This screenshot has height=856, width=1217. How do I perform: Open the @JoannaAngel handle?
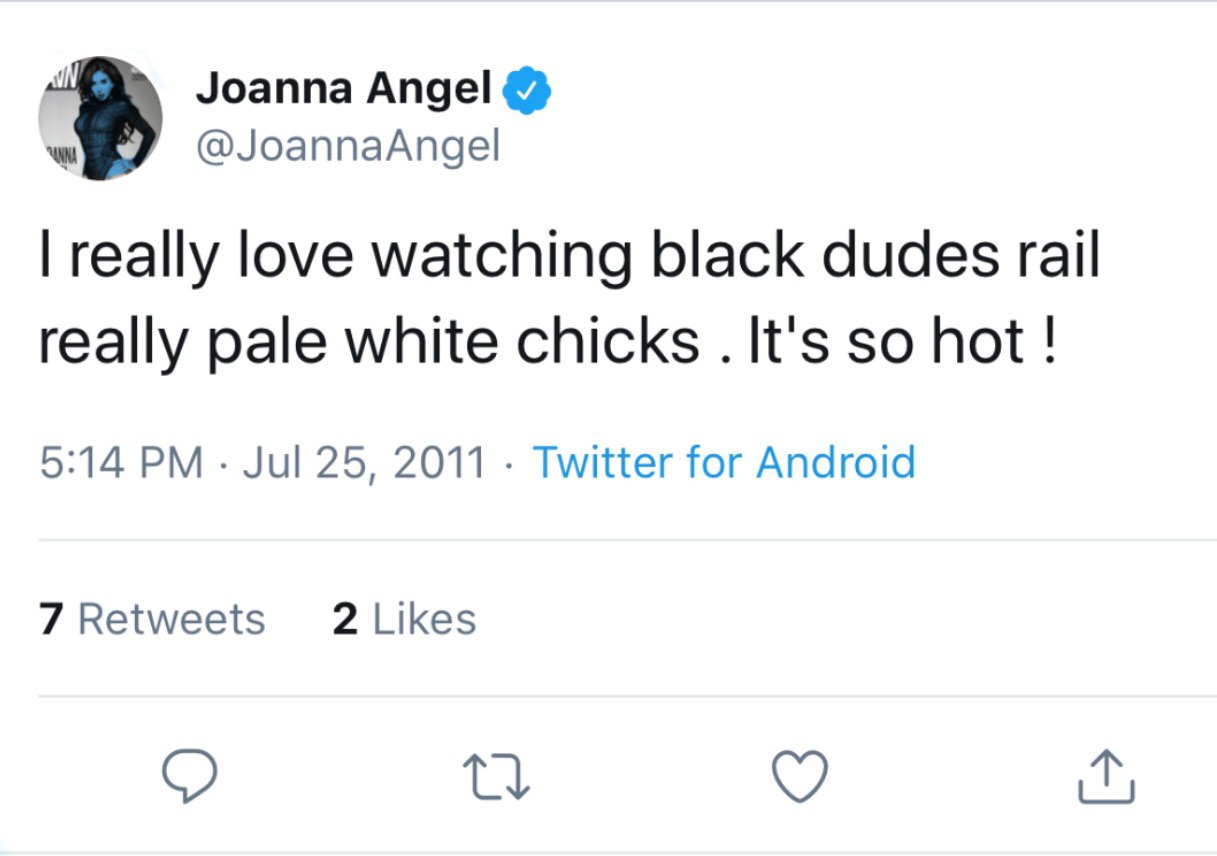coord(347,147)
